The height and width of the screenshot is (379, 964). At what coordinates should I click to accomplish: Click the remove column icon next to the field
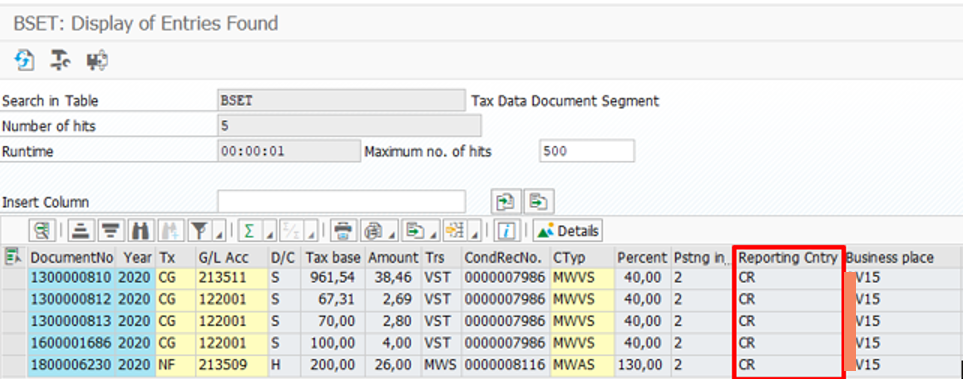point(539,201)
